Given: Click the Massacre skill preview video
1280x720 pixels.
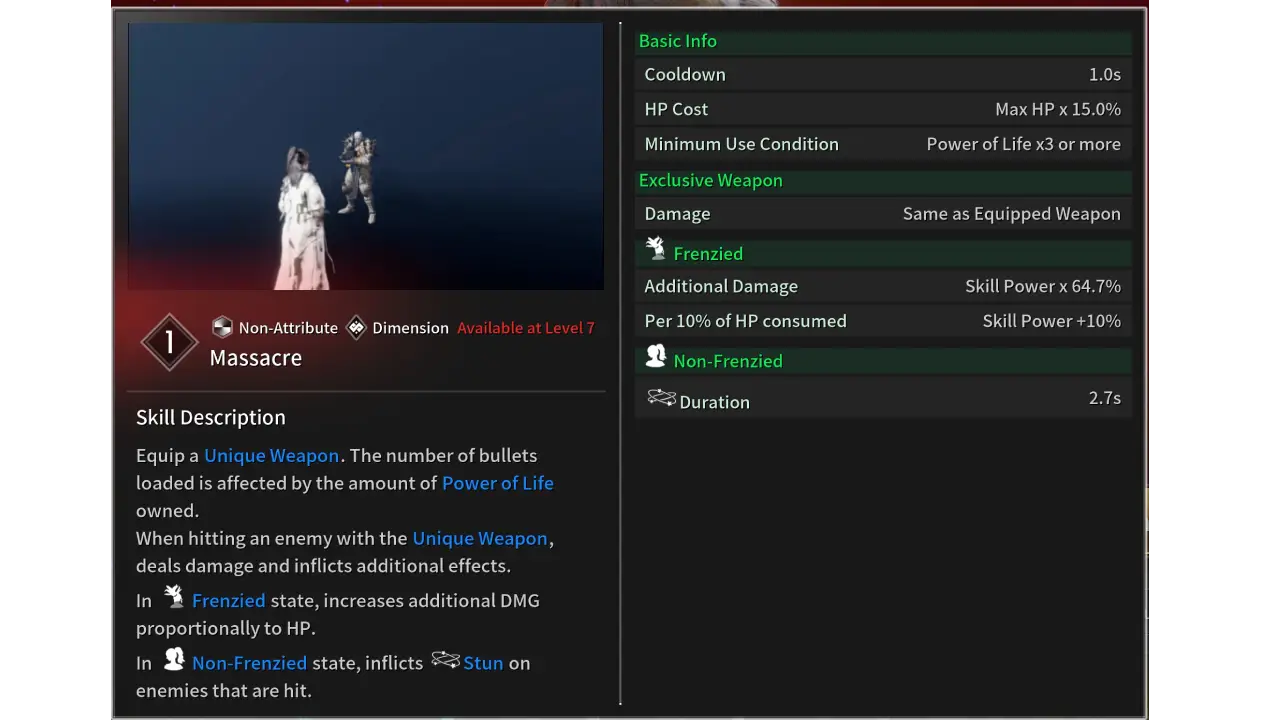Looking at the screenshot, I should pyautogui.click(x=365, y=157).
